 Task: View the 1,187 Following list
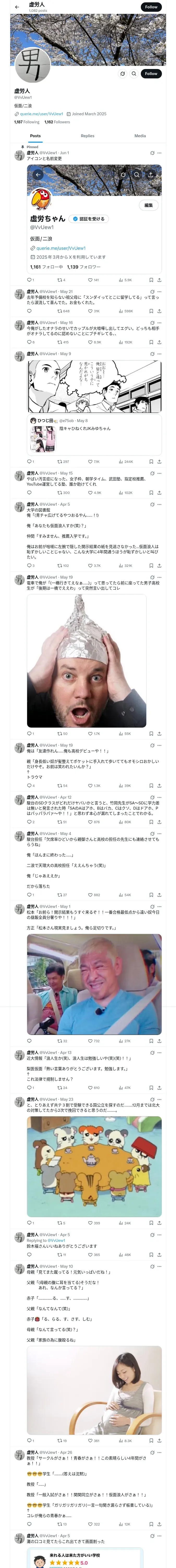pyautogui.click(x=27, y=122)
